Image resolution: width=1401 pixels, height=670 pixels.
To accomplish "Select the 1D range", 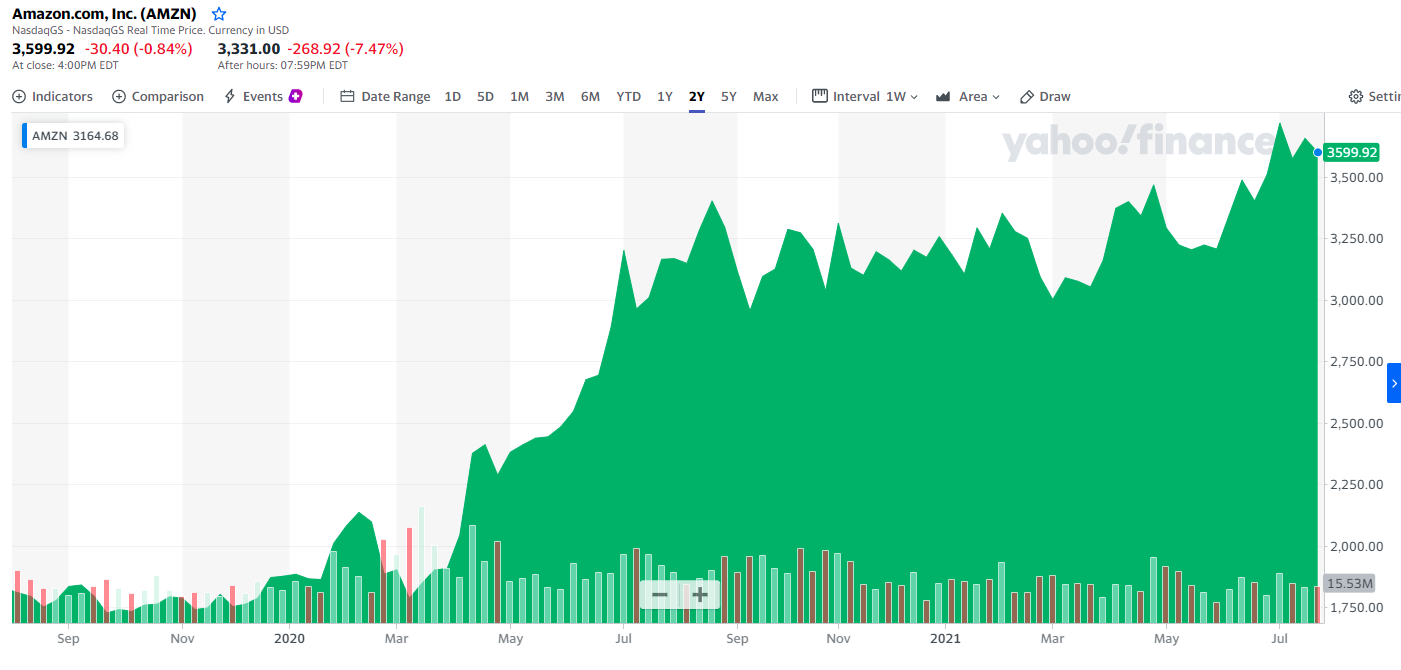I will (453, 97).
